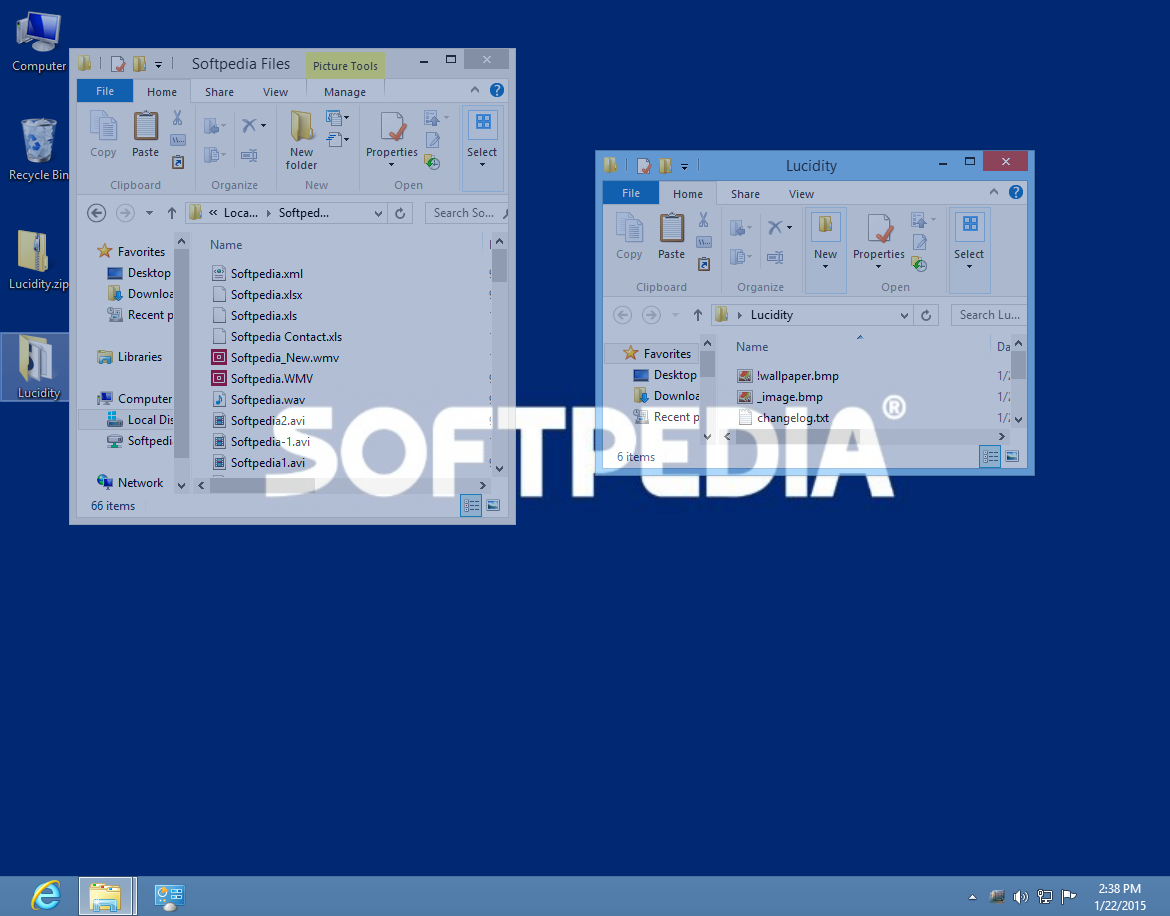This screenshot has height=916, width=1170.
Task: Collapse the ribbon in Softpedia Files window
Action: (475, 90)
